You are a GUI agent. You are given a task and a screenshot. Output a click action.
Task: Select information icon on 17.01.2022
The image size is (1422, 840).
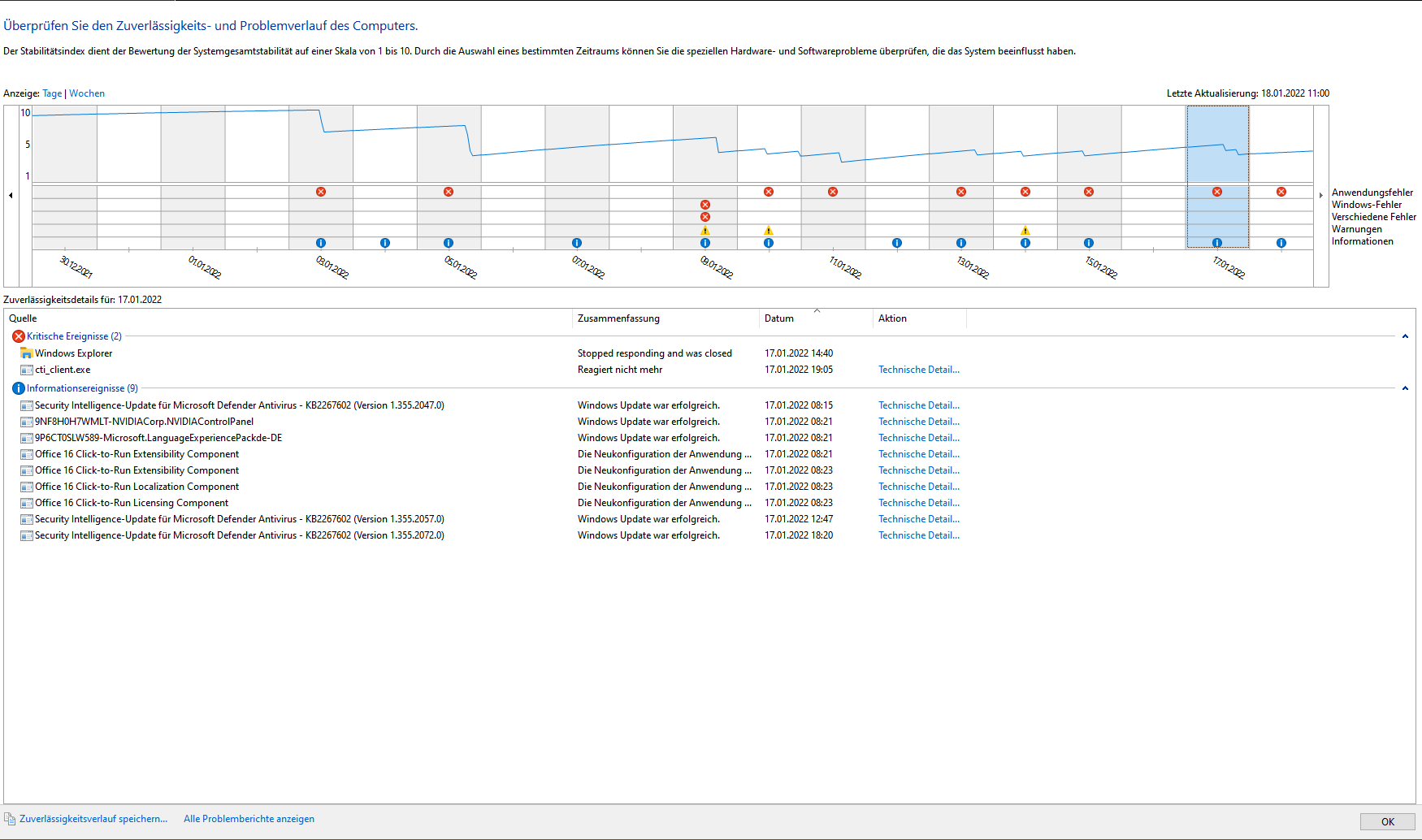[x=1217, y=243]
